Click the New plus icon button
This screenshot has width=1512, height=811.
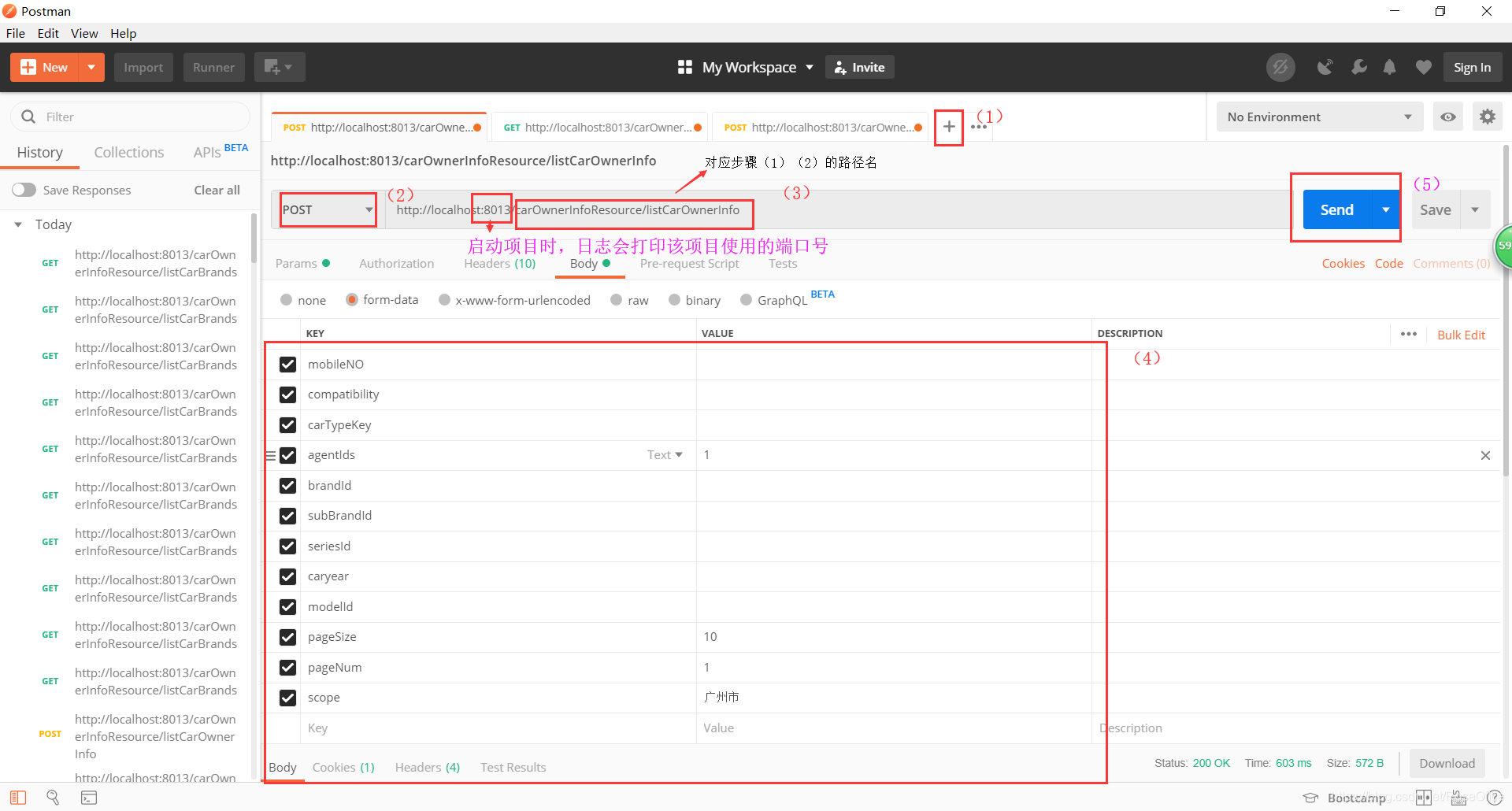point(45,68)
